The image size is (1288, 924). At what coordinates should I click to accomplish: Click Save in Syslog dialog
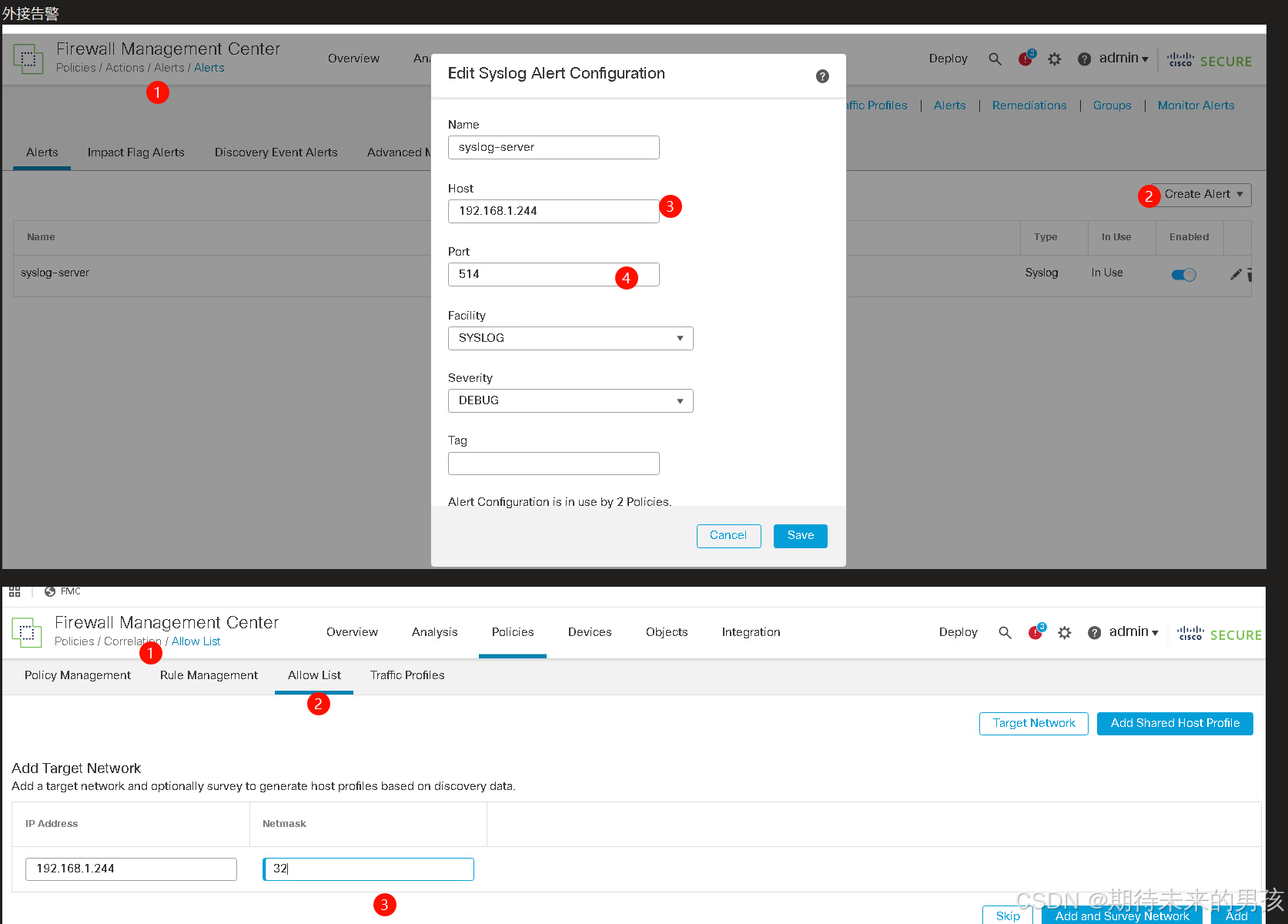(x=801, y=536)
